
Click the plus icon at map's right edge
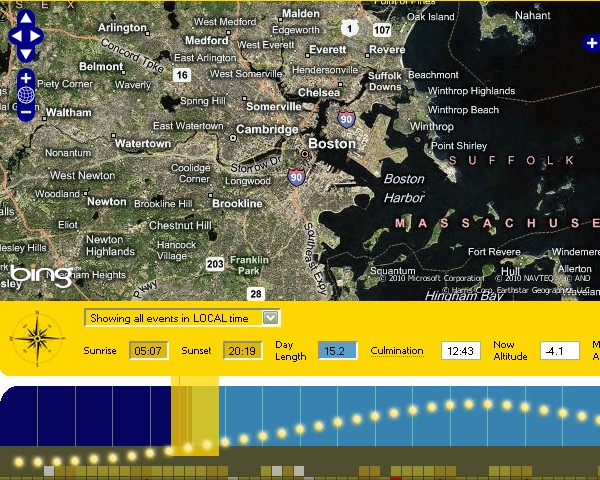pyautogui.click(x=591, y=43)
